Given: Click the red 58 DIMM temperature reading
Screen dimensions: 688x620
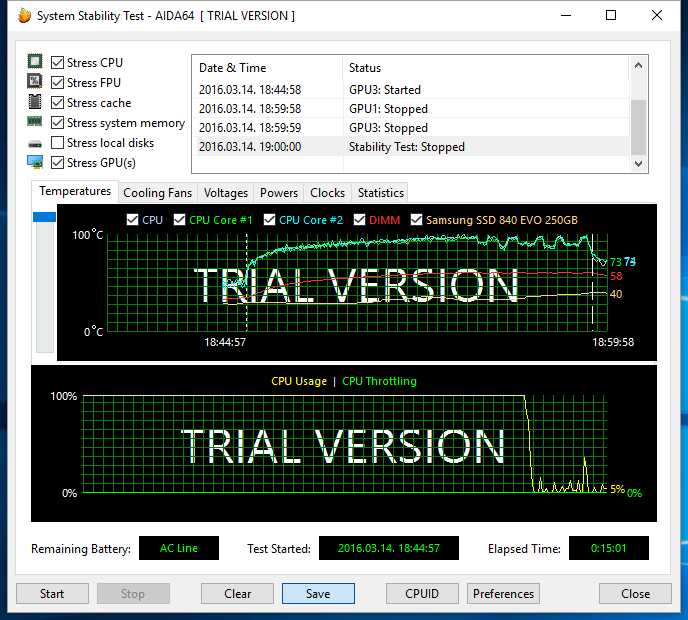Looking at the screenshot, I should (x=616, y=276).
